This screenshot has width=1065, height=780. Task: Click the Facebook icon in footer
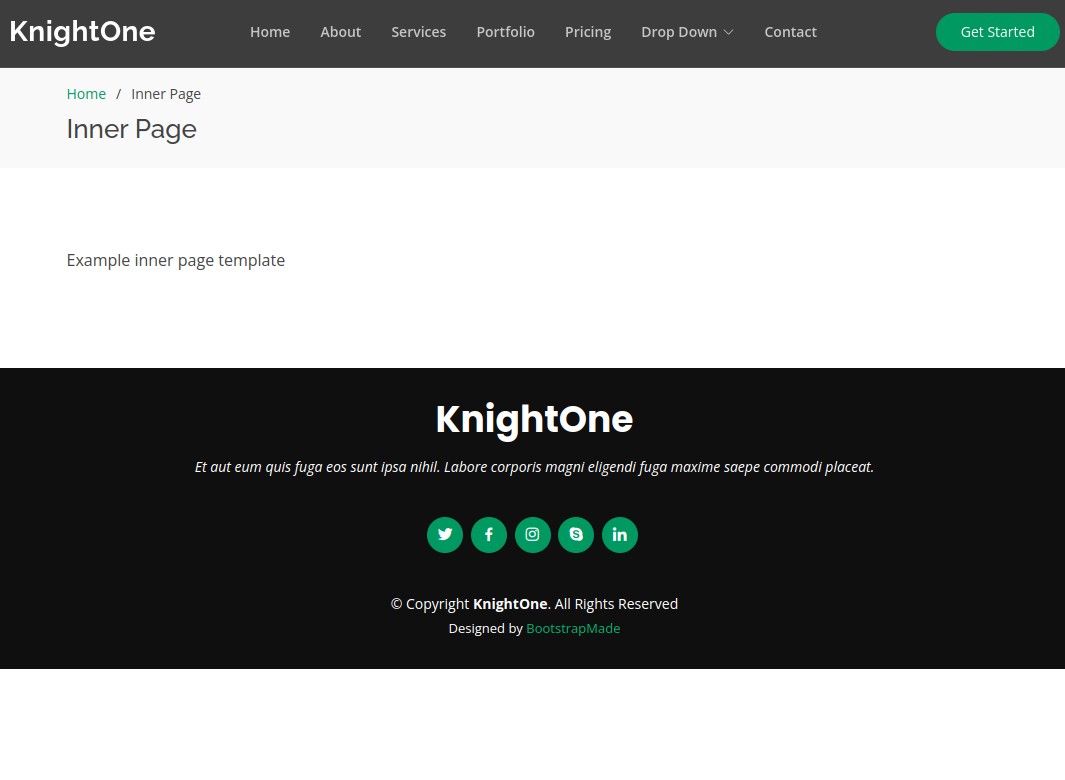coord(489,535)
